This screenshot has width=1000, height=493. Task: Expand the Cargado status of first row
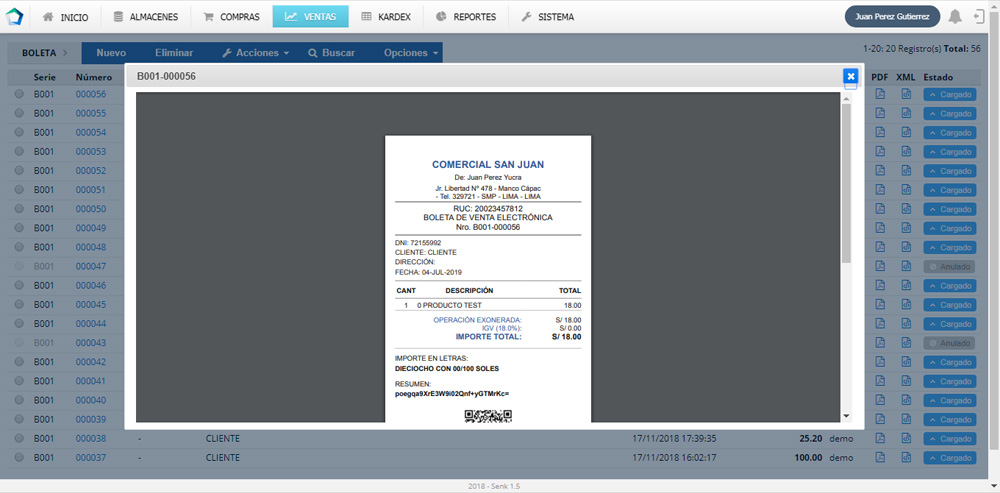(948, 95)
